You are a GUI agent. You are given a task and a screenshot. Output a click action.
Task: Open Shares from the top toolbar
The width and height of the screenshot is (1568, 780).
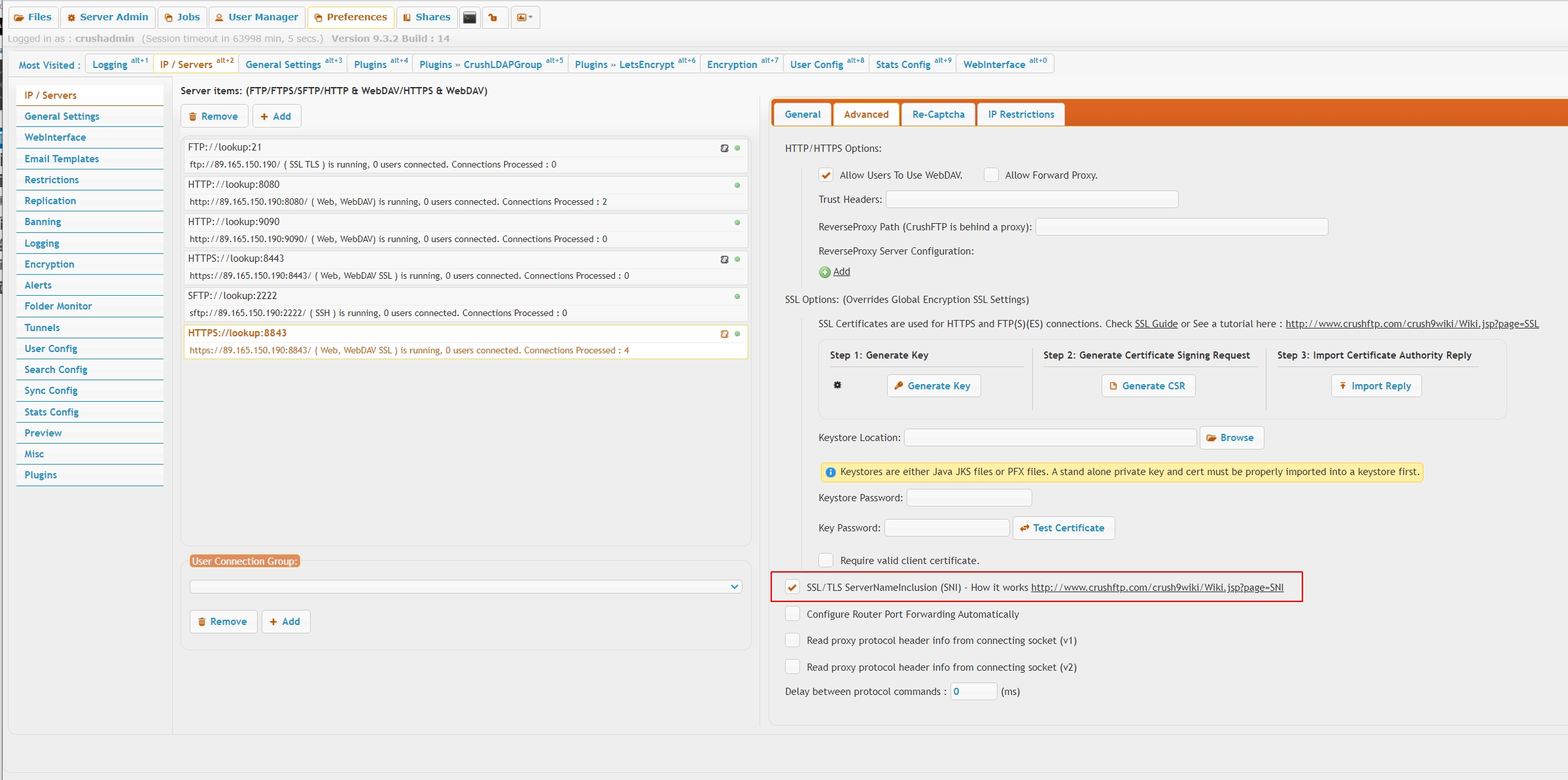(x=427, y=18)
